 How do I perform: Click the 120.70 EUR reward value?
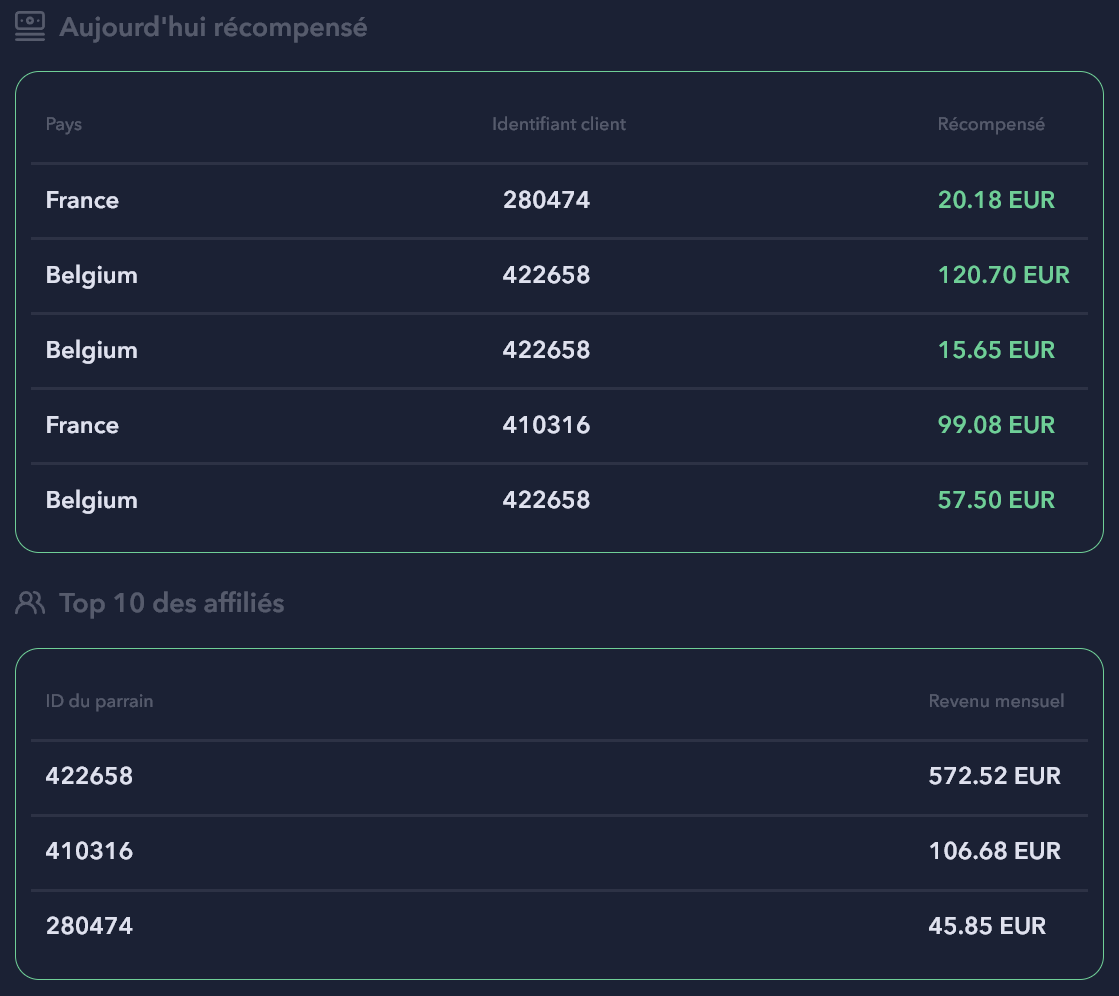pos(1003,275)
